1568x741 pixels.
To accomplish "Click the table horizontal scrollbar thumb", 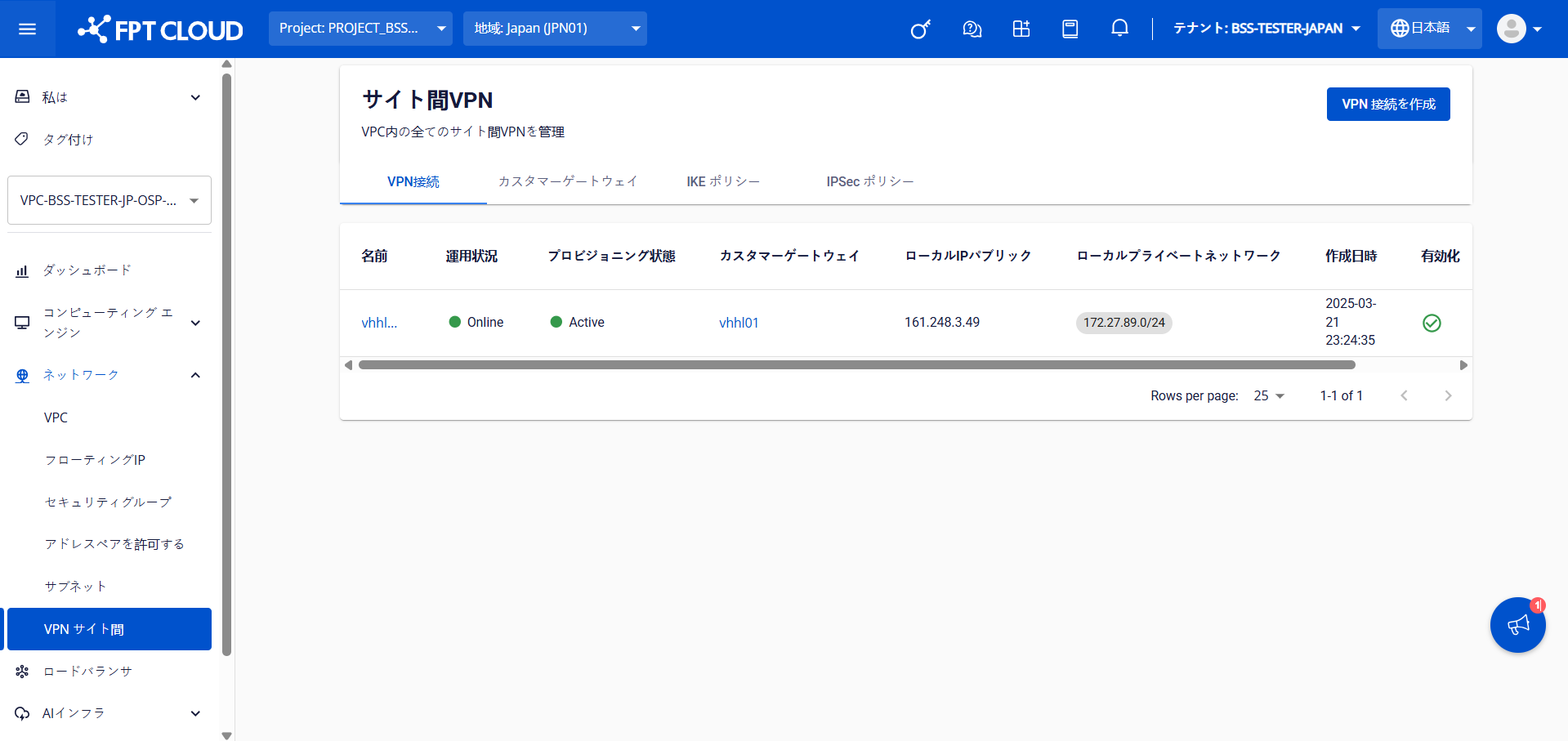I will click(x=857, y=365).
